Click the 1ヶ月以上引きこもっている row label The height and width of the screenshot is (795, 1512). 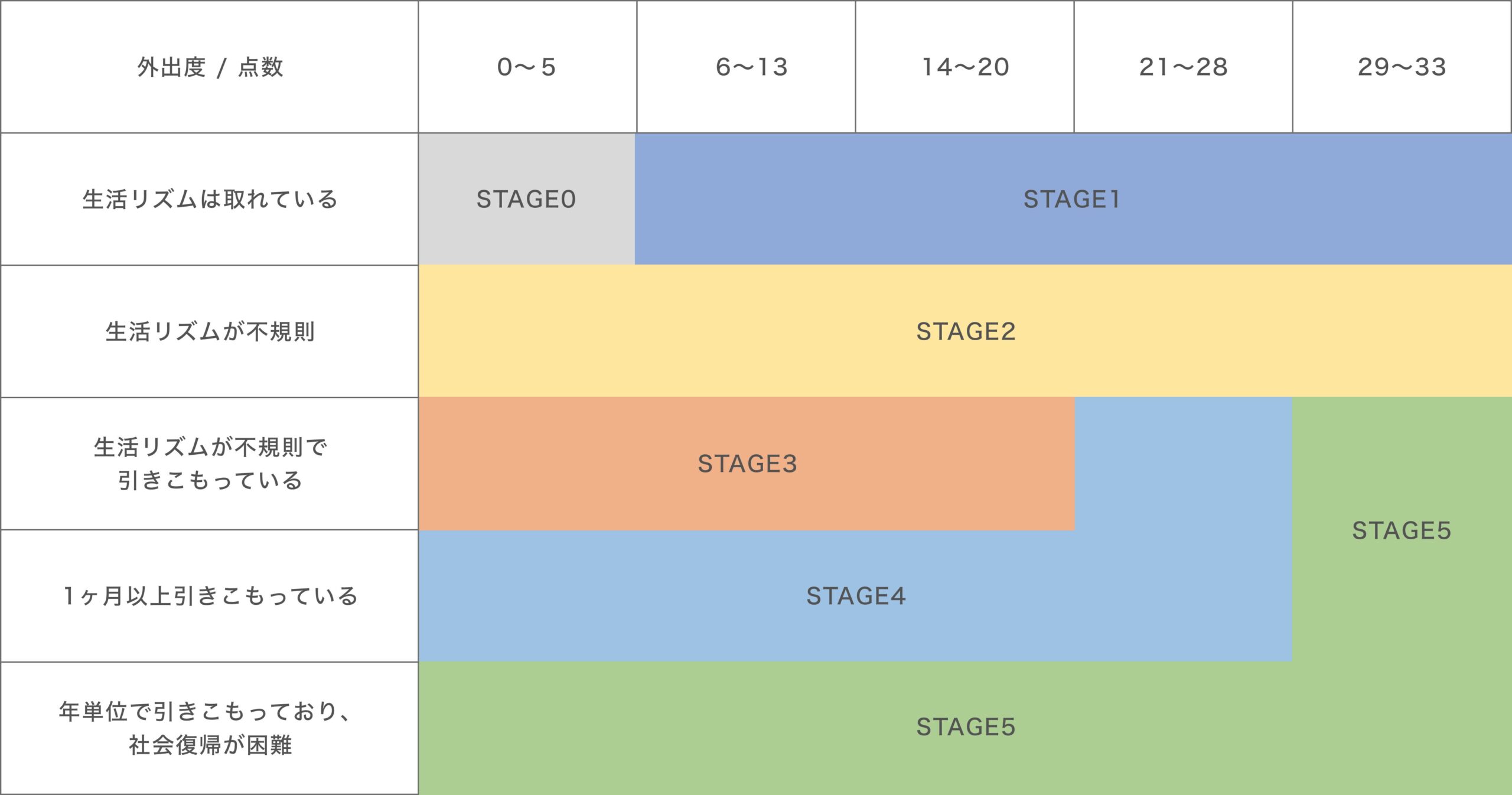210,596
